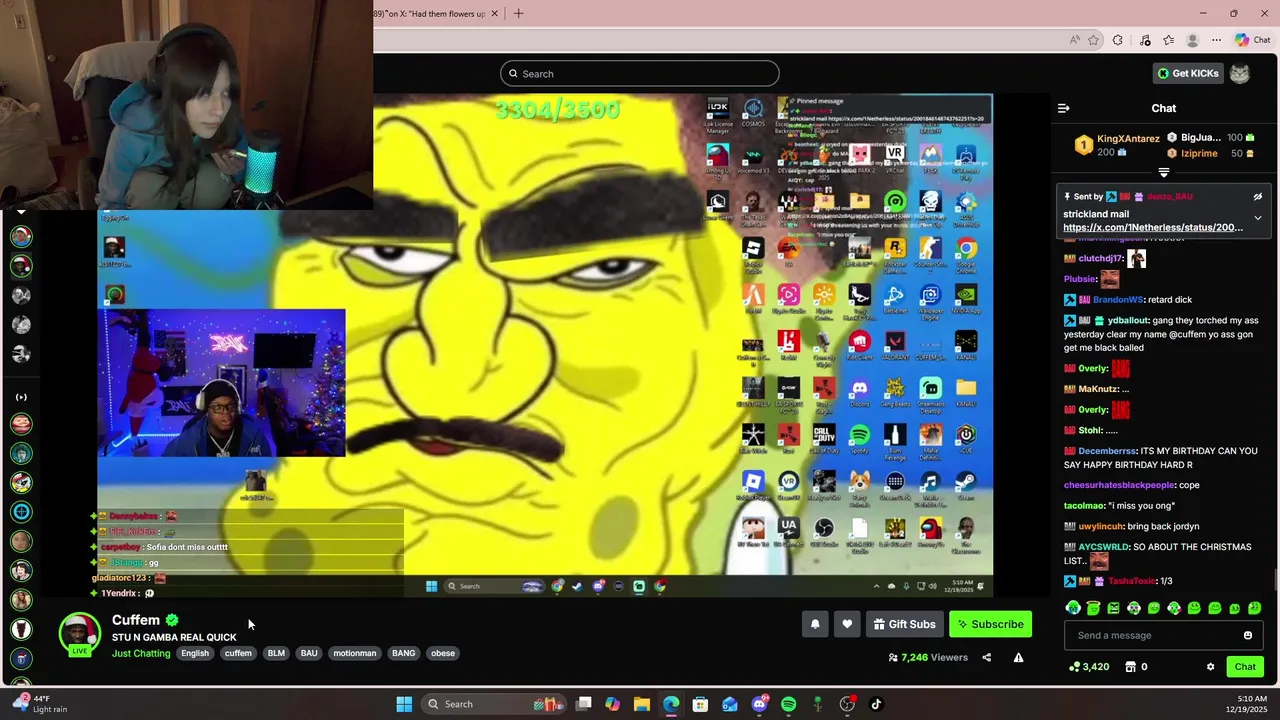Image resolution: width=1280 pixels, height=720 pixels.
Task: Open Spotify from the taskbar
Action: [x=788, y=704]
